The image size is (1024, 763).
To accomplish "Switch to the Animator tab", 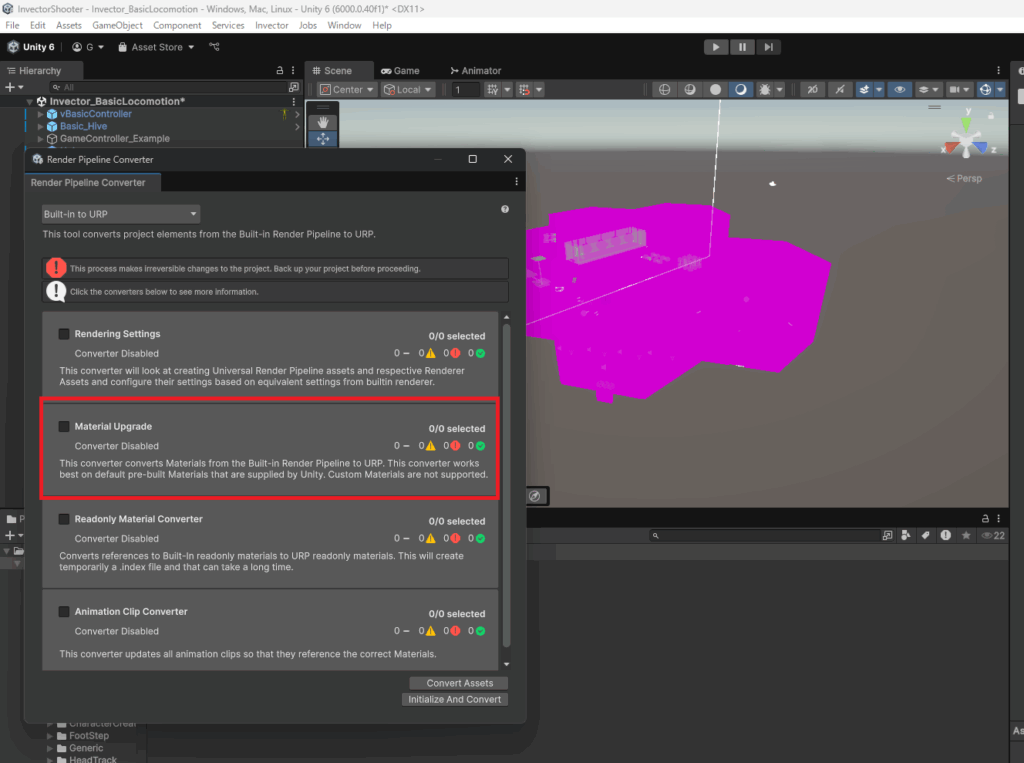I will tap(475, 71).
